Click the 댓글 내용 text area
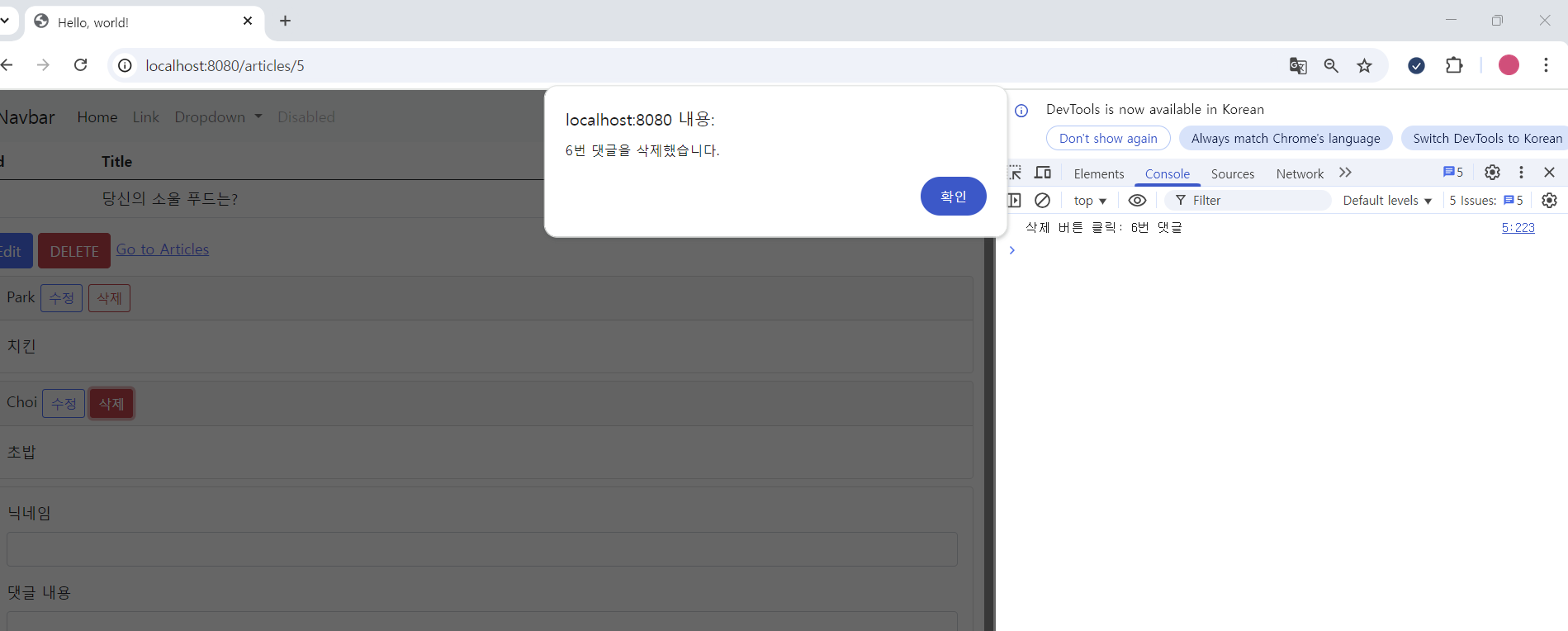This screenshot has width=1568, height=631. tap(481, 621)
